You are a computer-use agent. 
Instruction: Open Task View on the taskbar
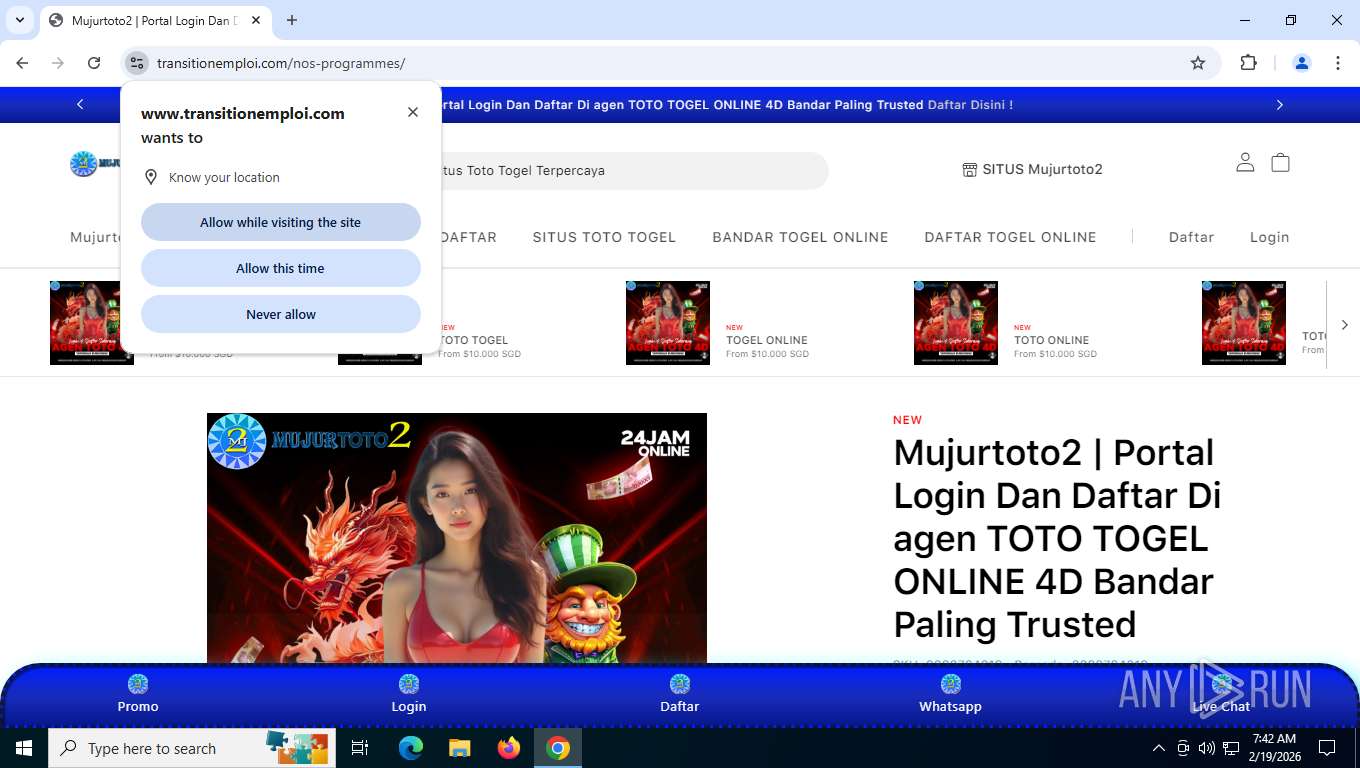(x=360, y=748)
